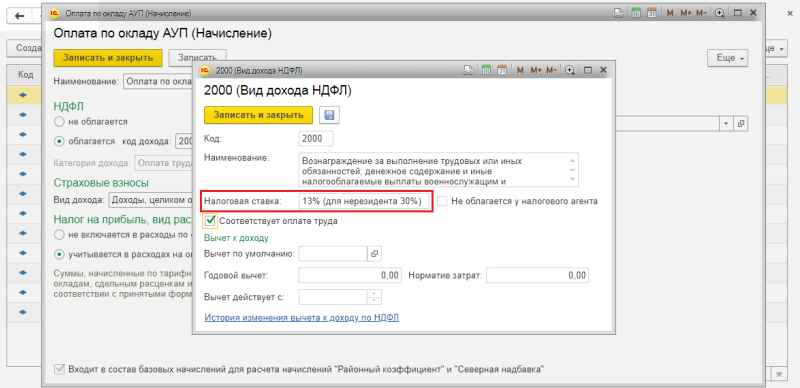The width and height of the screenshot is (800, 388).
Task: Maximize the 2000 Вид дохода НДФЛ dialog
Action: [587, 70]
